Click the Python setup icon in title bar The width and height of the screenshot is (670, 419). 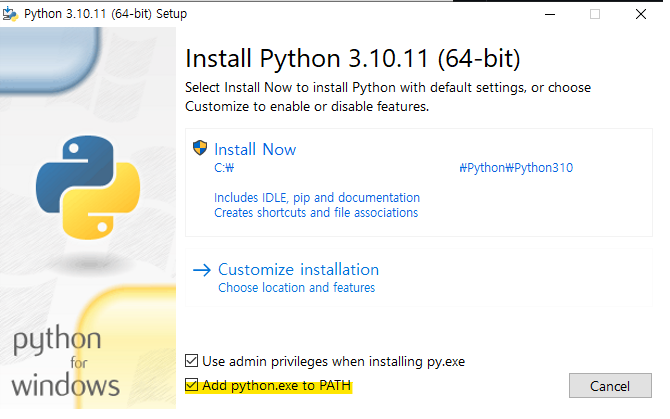[x=10, y=14]
